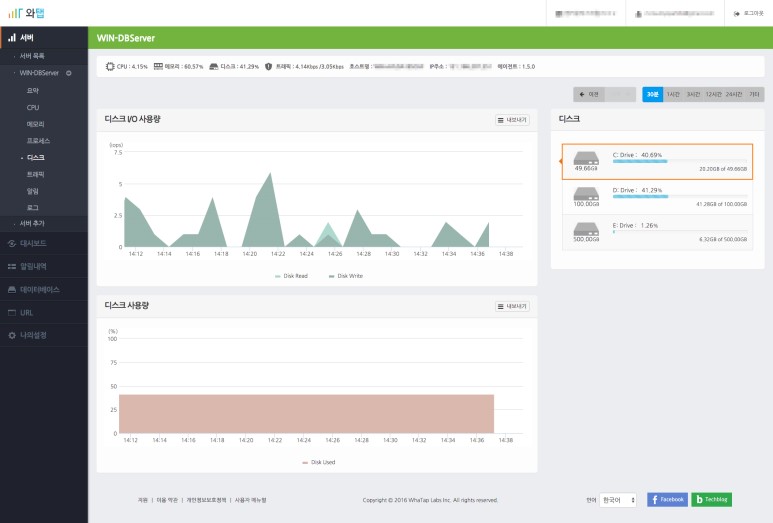Click the 로그아웃 logout button

click(x=749, y=13)
